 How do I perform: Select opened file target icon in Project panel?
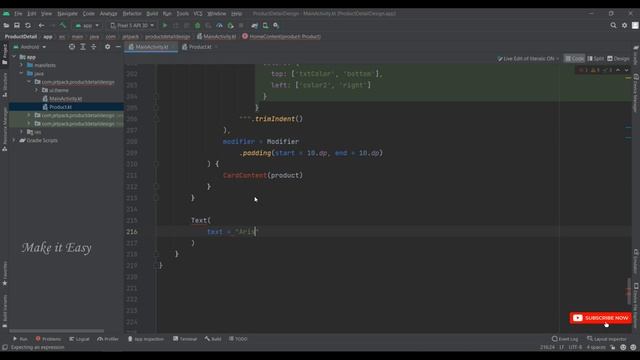(x=72, y=47)
